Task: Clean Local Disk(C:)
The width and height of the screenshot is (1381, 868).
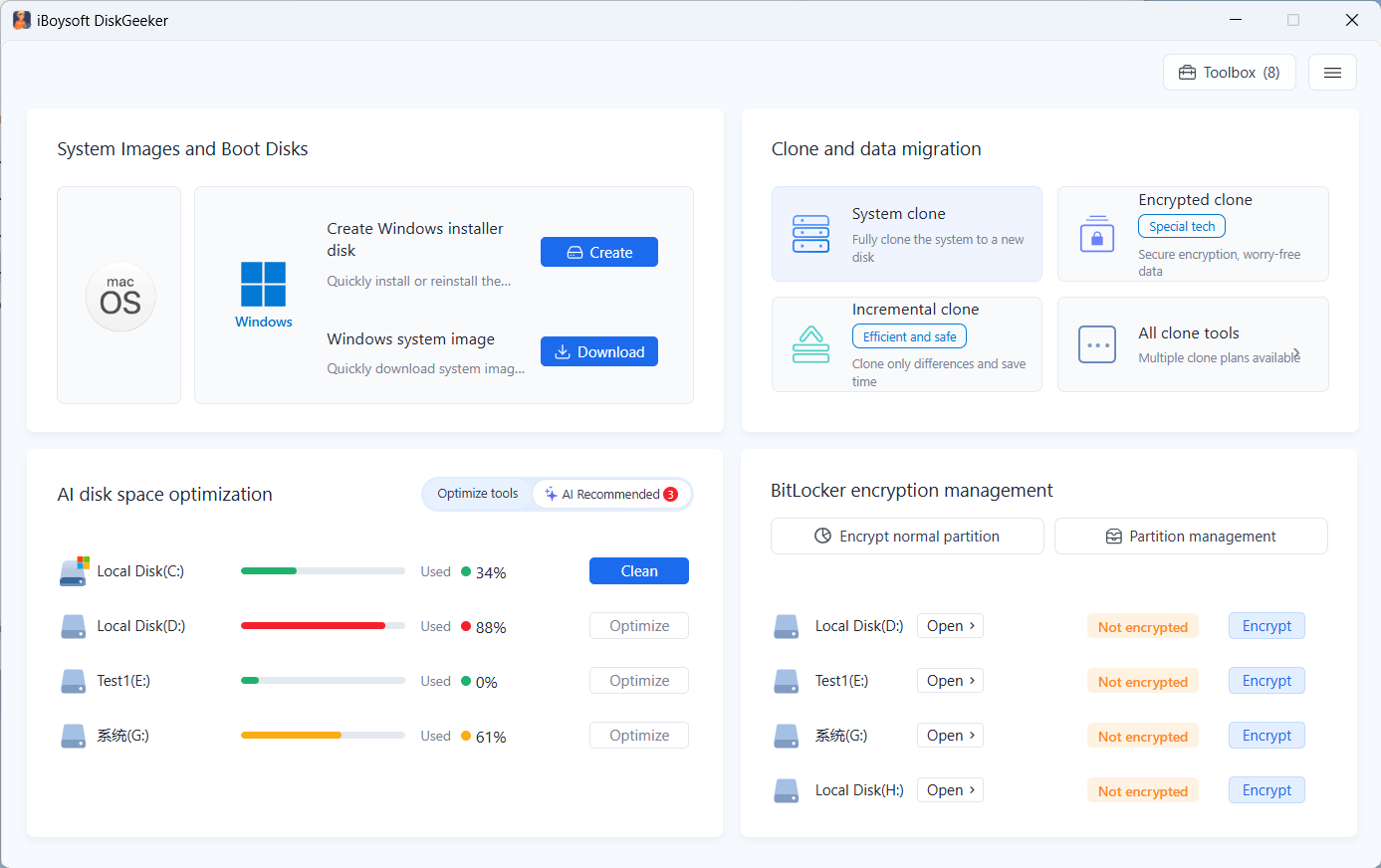Action: pyautogui.click(x=639, y=571)
